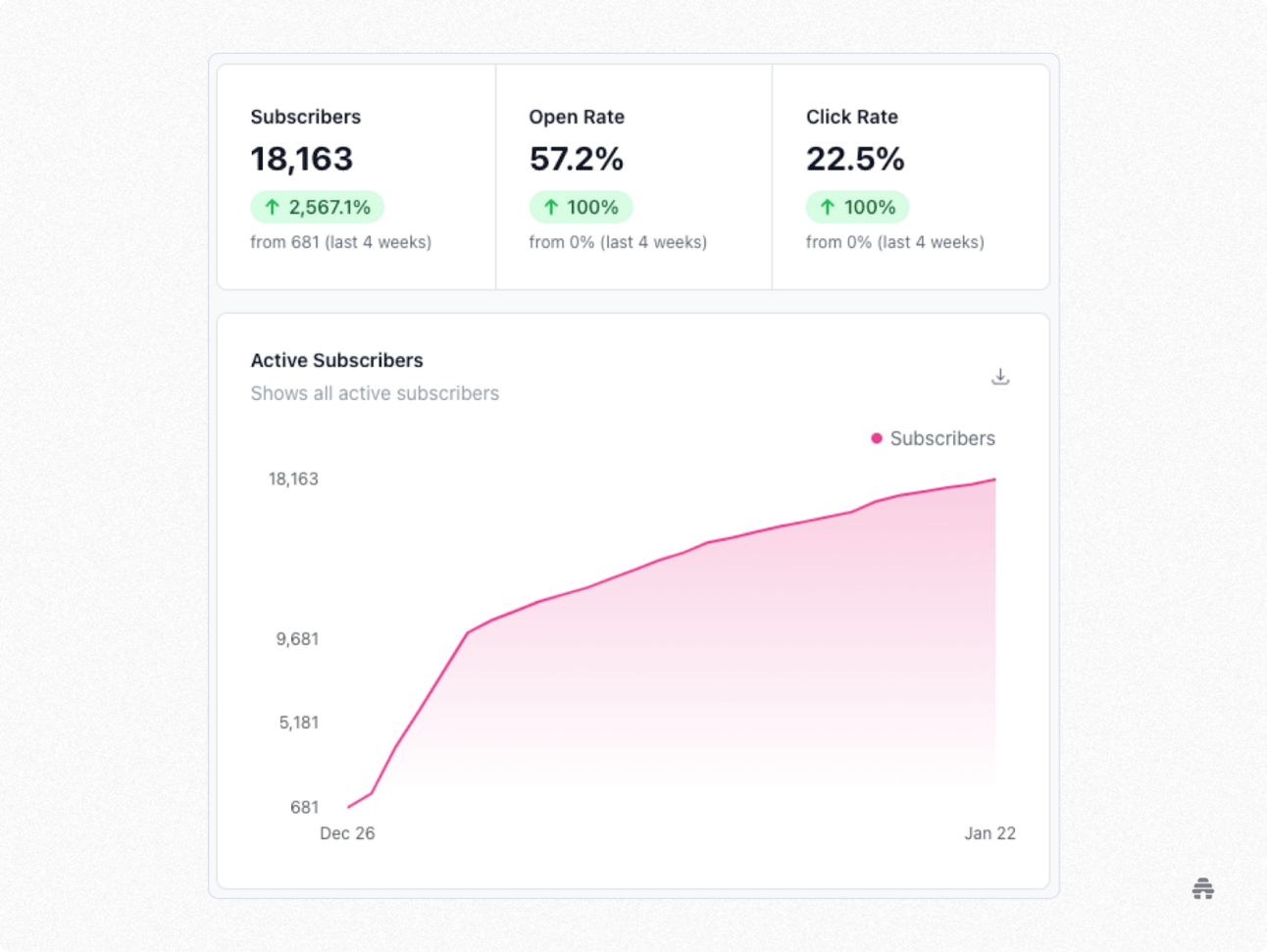Click the Click Rate green up arrow
Viewport: 1267px width, 952px height.
pyautogui.click(x=828, y=207)
